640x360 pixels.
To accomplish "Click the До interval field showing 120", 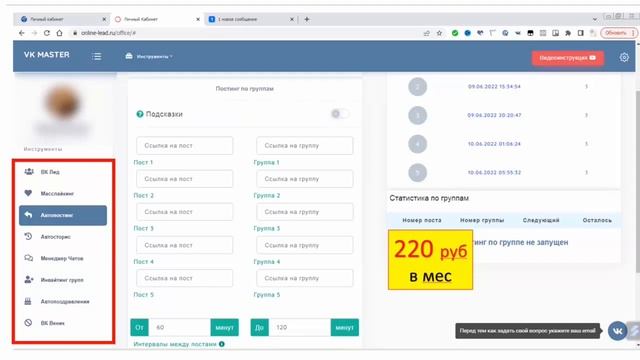I will [300, 327].
